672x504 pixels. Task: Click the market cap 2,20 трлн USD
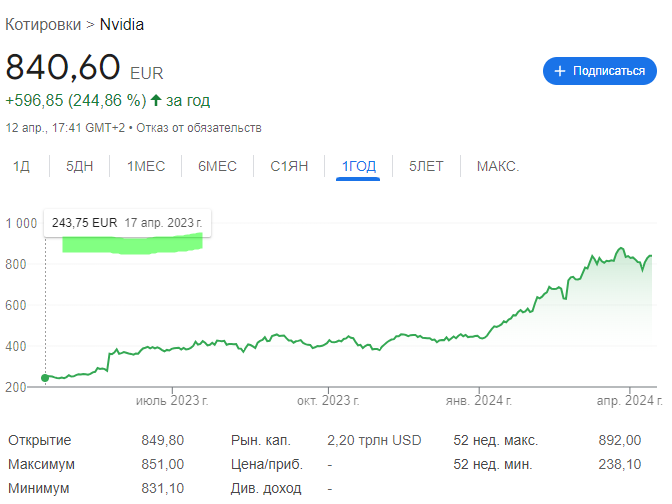coord(374,440)
